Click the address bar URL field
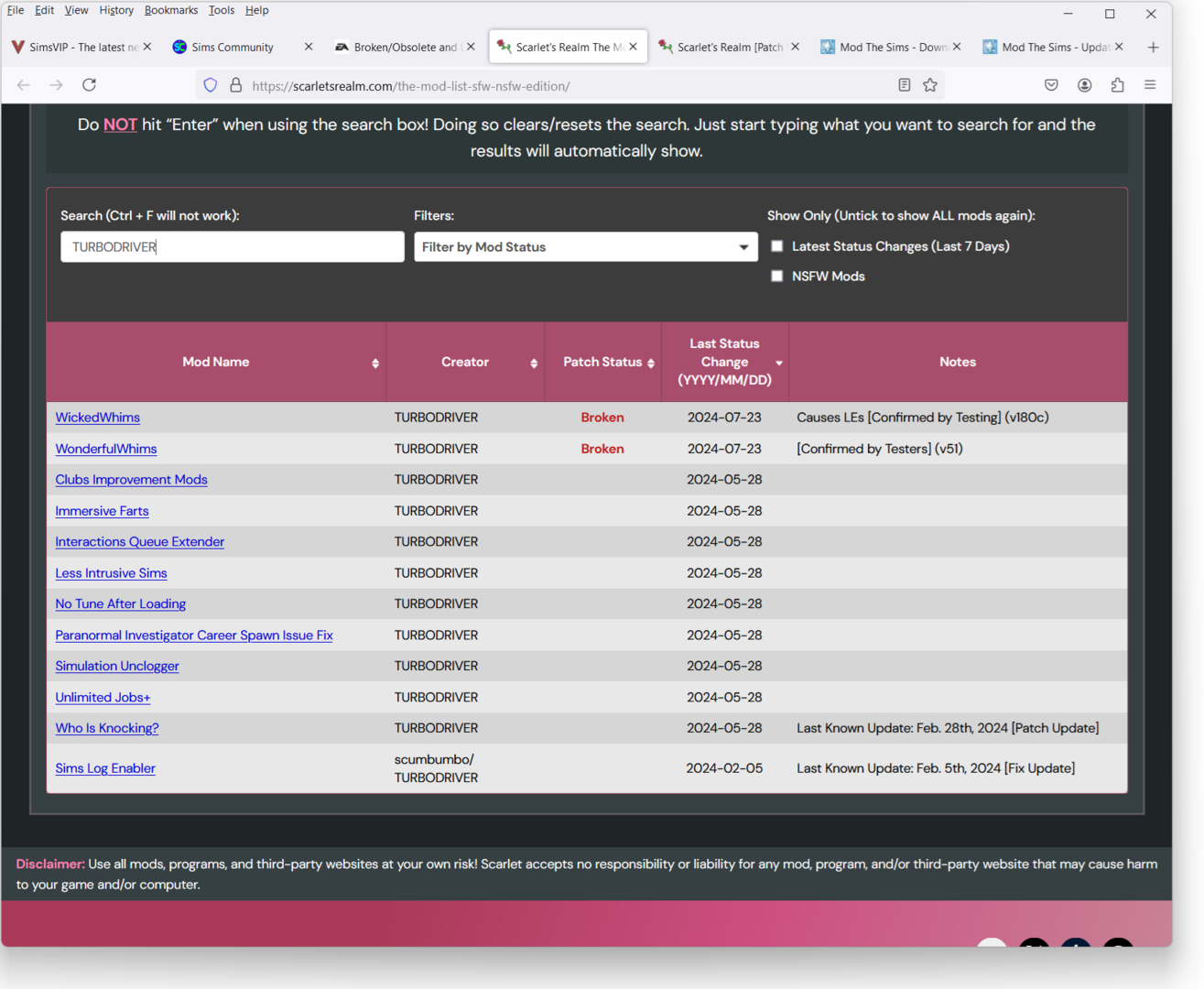This screenshot has height=989, width=1204. 568,86
